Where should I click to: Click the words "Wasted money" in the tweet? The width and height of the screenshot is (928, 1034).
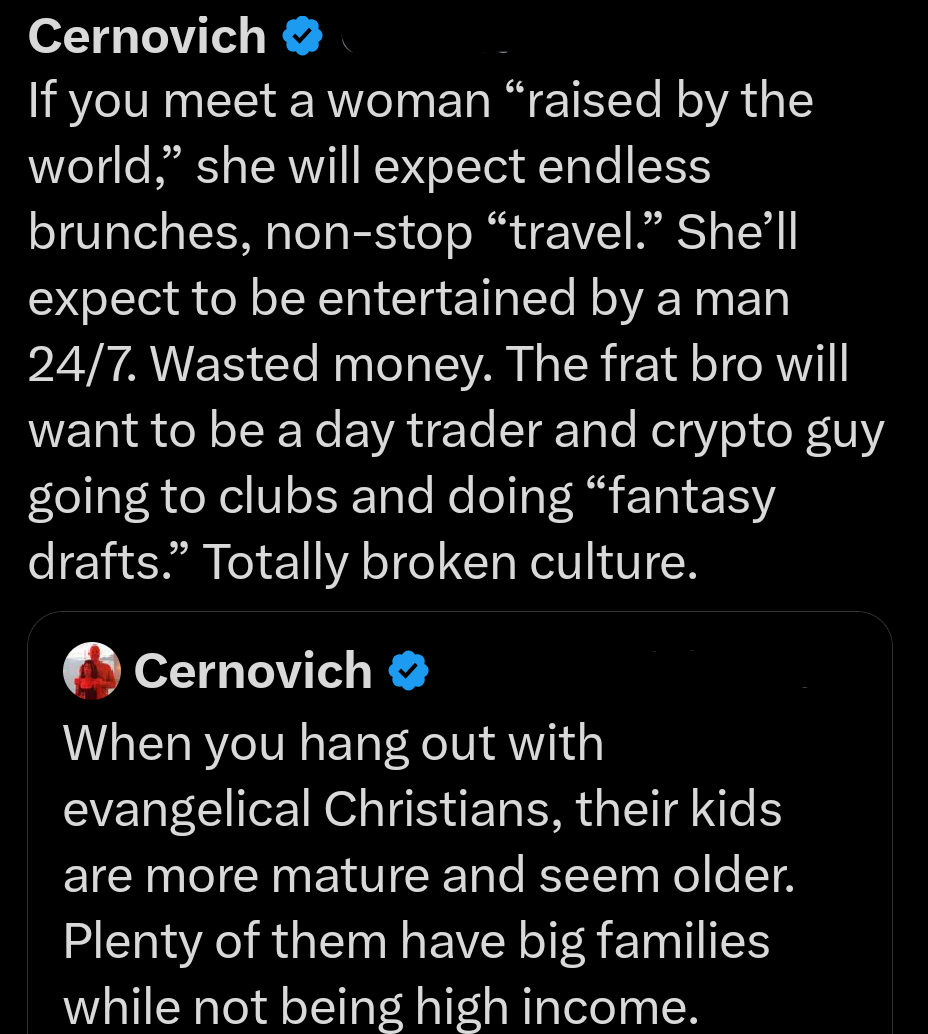270,363
